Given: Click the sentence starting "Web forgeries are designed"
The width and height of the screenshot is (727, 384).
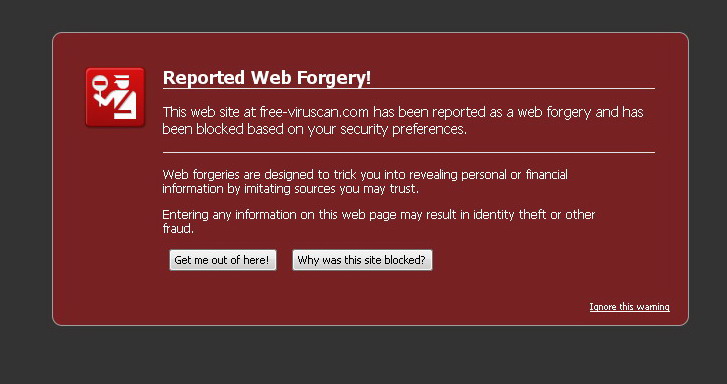Looking at the screenshot, I should pyautogui.click(x=365, y=182).
